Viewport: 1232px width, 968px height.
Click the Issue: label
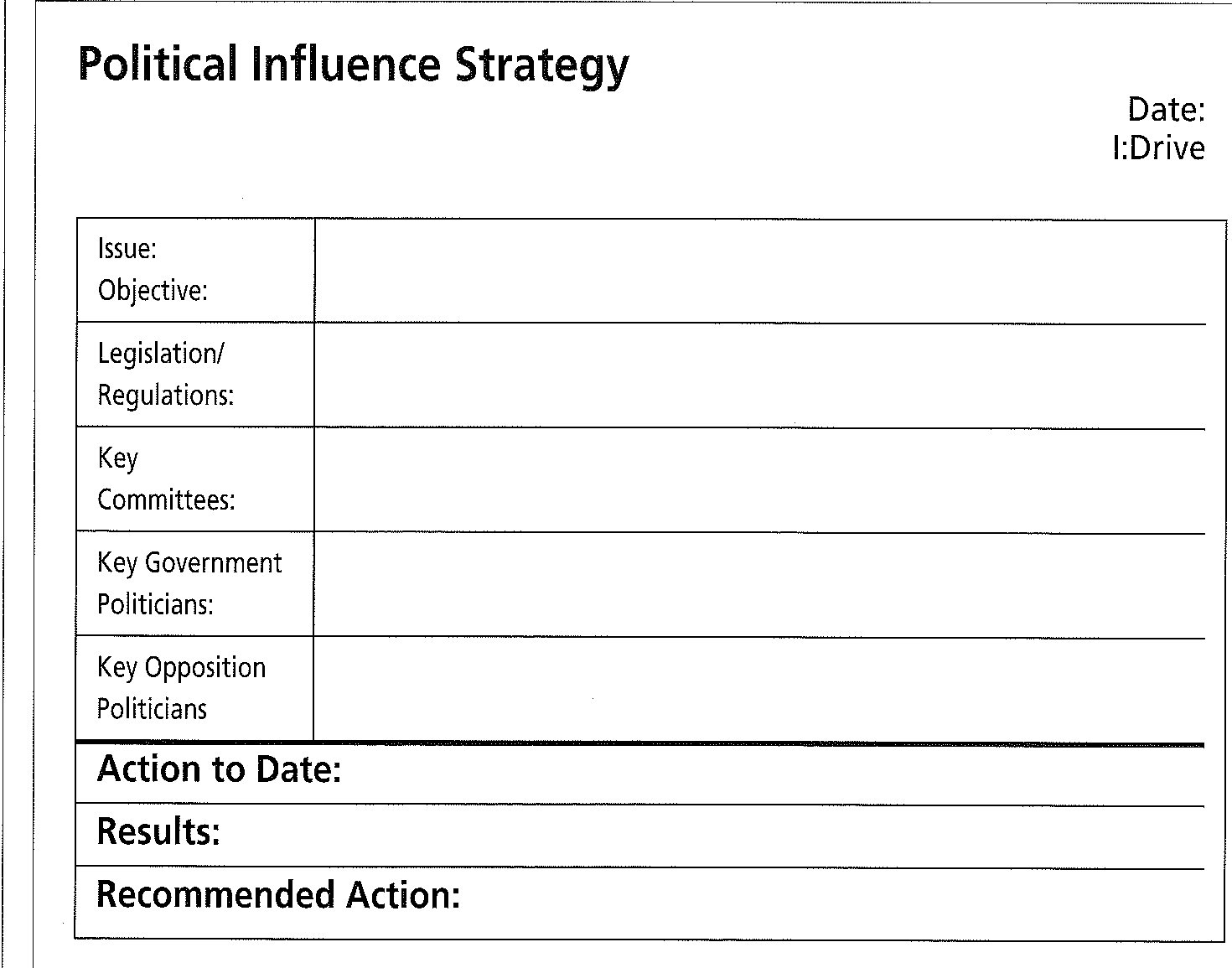127,249
